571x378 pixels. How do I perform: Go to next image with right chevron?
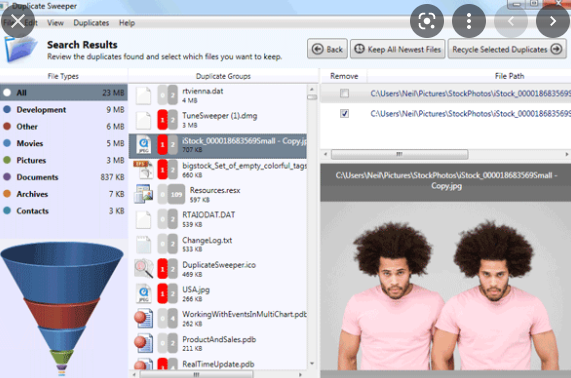[x=552, y=21]
